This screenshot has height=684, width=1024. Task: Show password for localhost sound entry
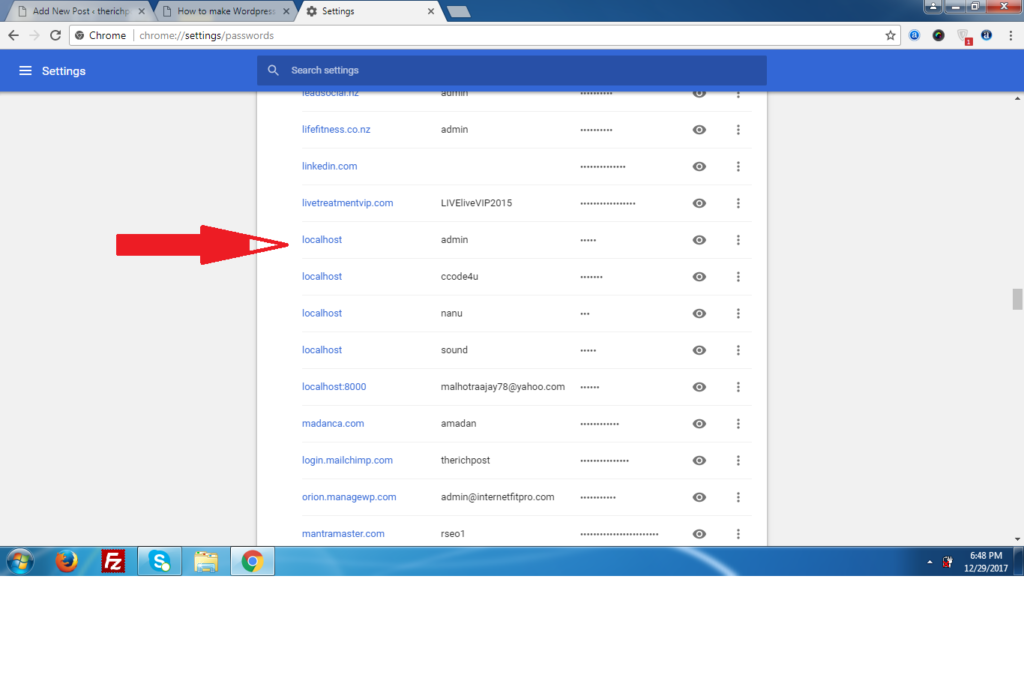699,350
